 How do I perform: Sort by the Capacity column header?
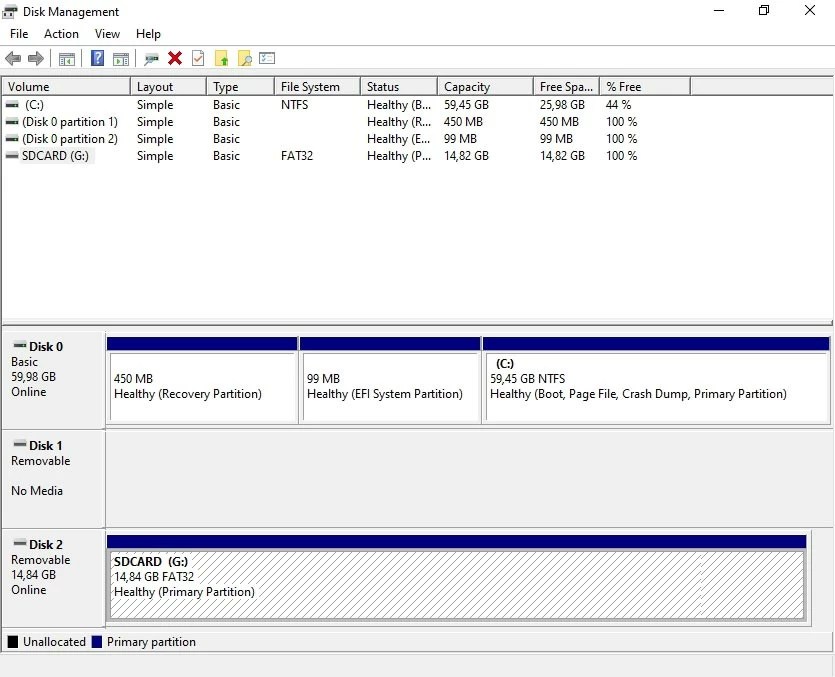(x=486, y=86)
